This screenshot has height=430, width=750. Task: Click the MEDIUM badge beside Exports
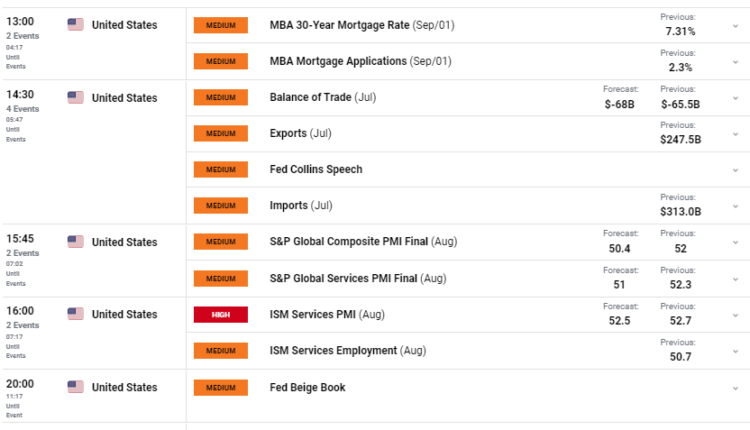[220, 134]
